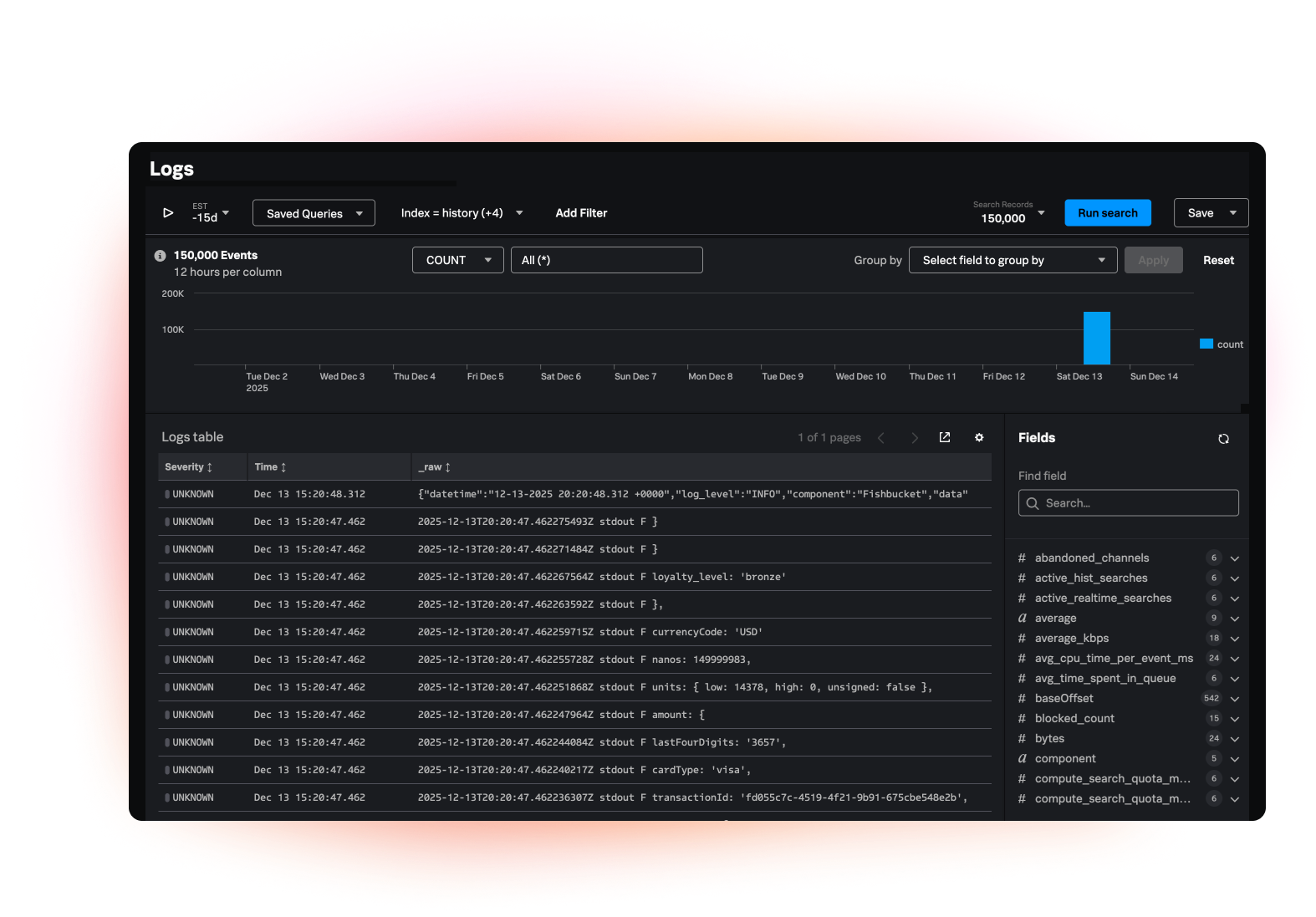The image size is (1316, 917).
Task: Click the number-type icon beside active_hist_searches
Action: 1022,578
